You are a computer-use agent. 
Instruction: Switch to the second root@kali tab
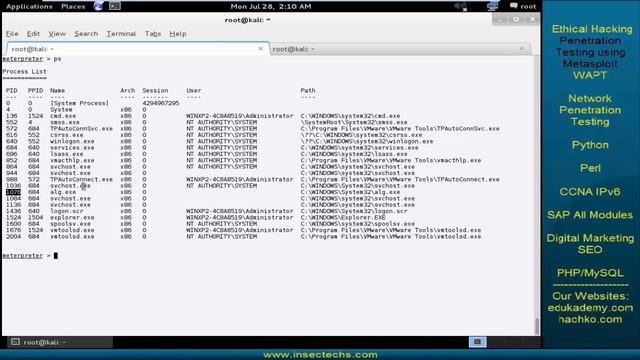tap(400, 49)
